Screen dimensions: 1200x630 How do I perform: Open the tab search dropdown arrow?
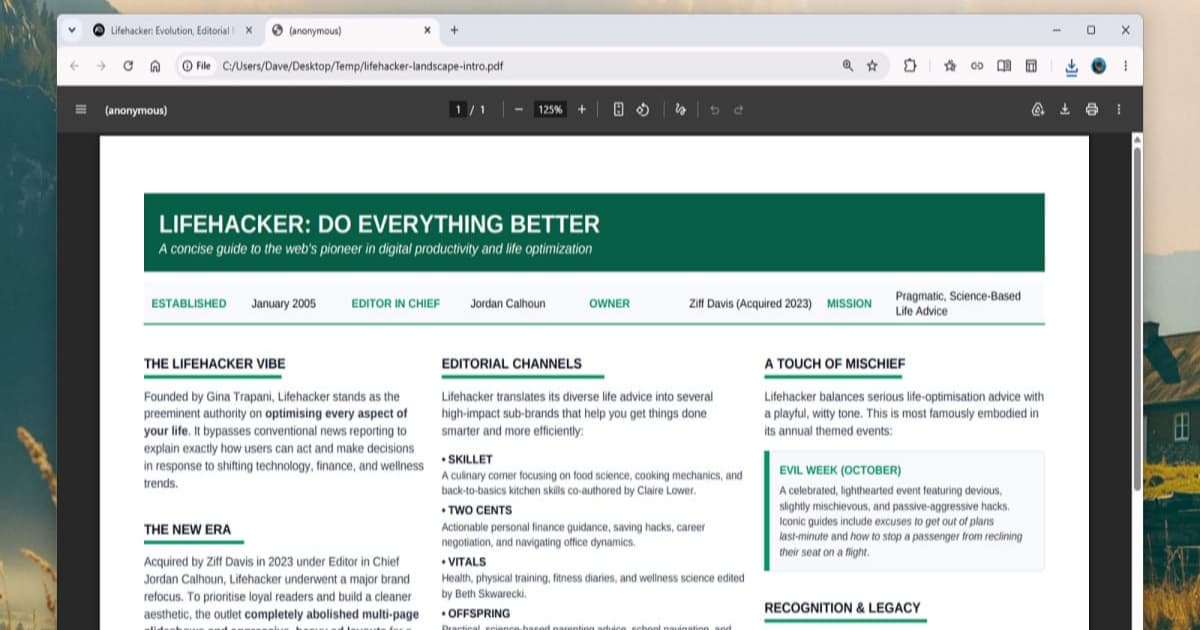point(71,30)
